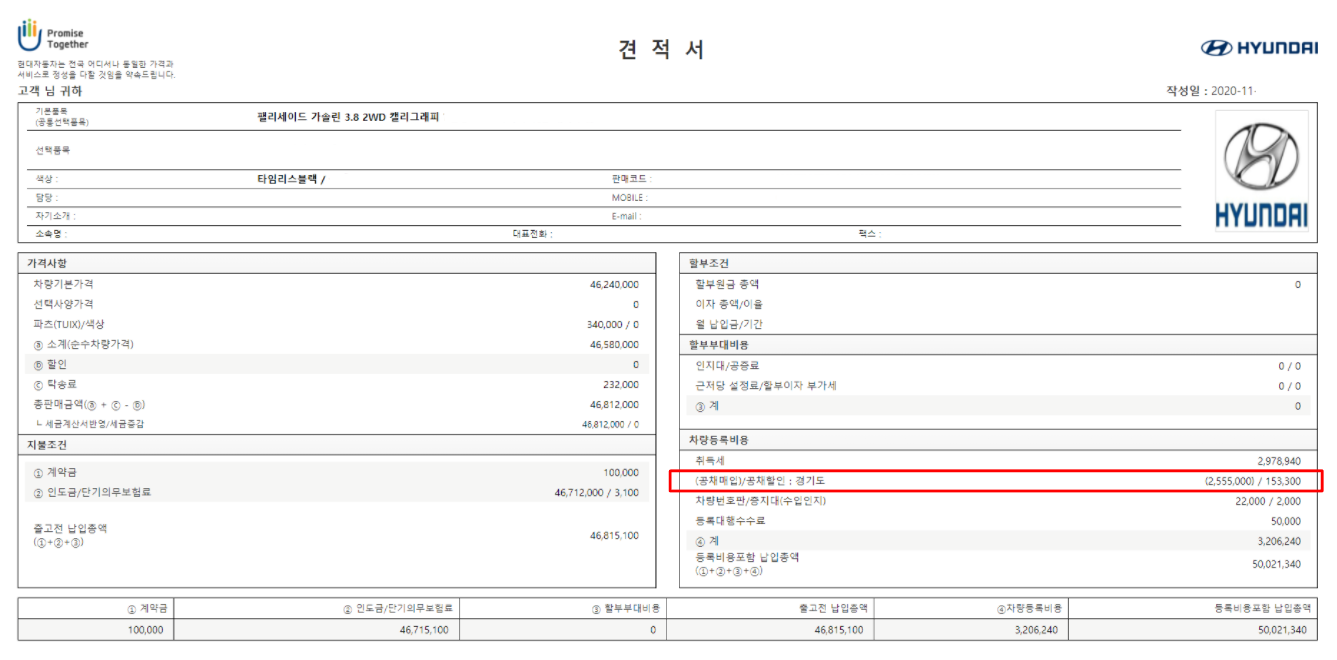Click the 인지대/공증료 label
The width and height of the screenshot is (1337, 660).
(727, 365)
